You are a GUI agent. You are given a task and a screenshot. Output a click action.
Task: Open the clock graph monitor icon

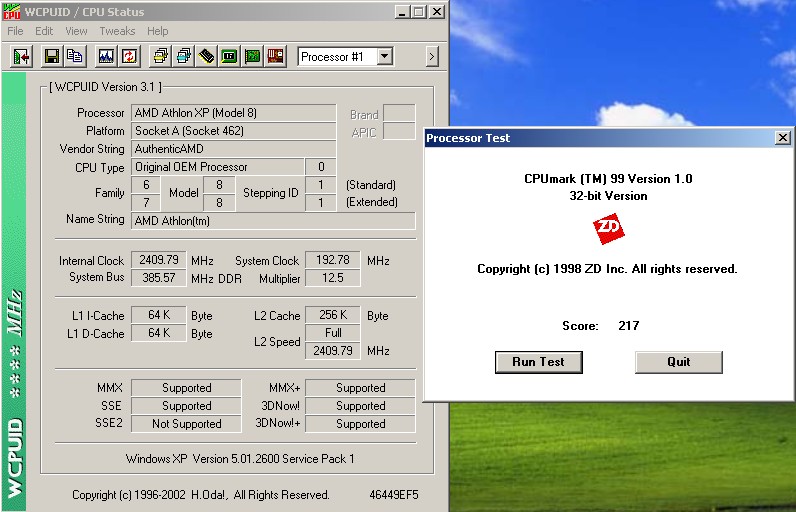[x=105, y=56]
